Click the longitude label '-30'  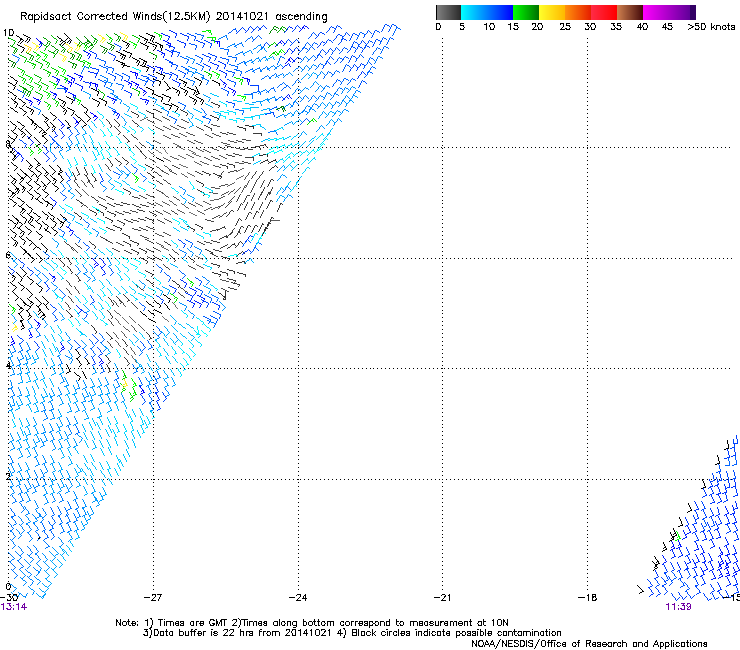click(x=9, y=598)
